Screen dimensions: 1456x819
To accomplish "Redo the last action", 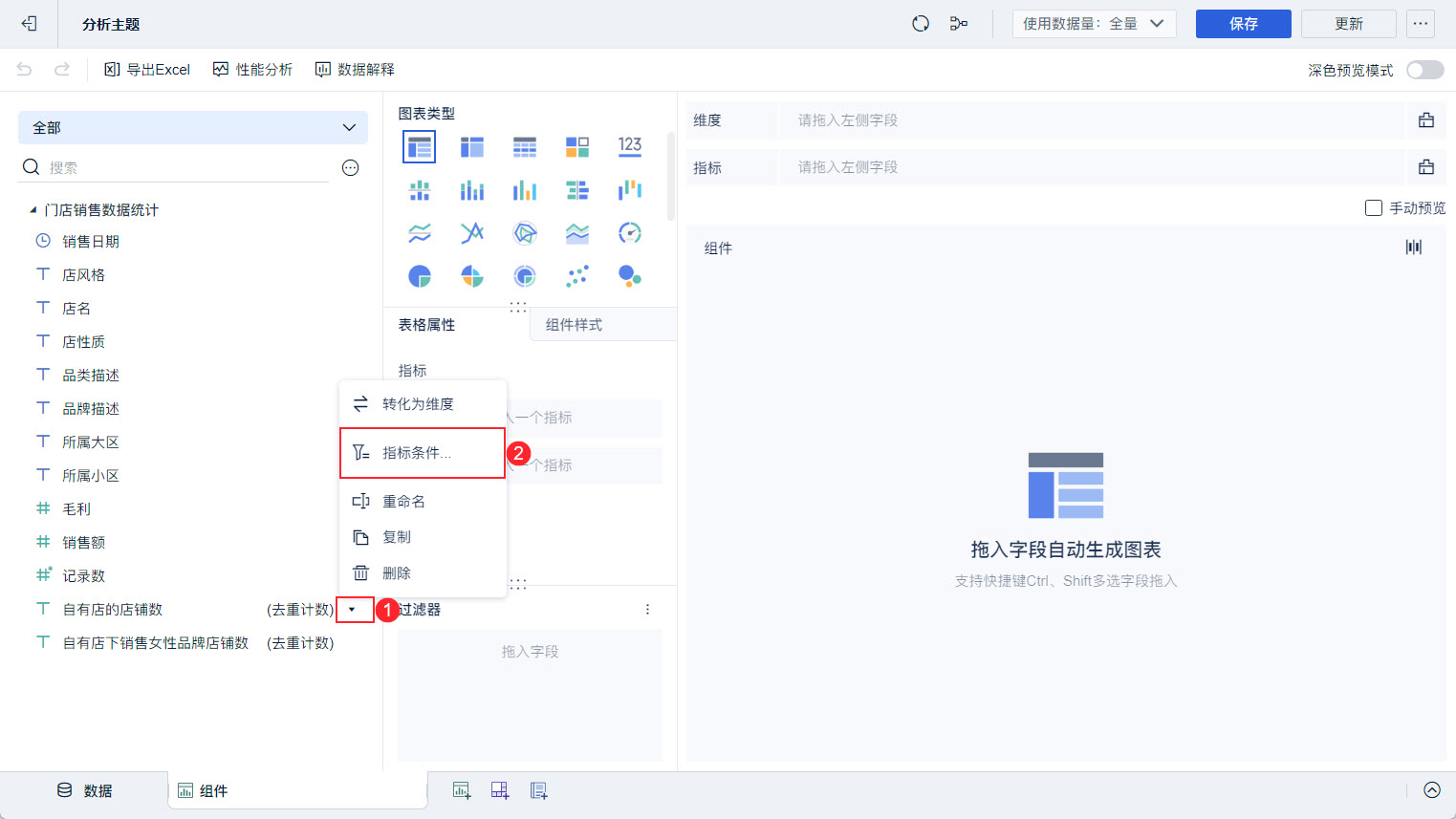I will coord(62,69).
